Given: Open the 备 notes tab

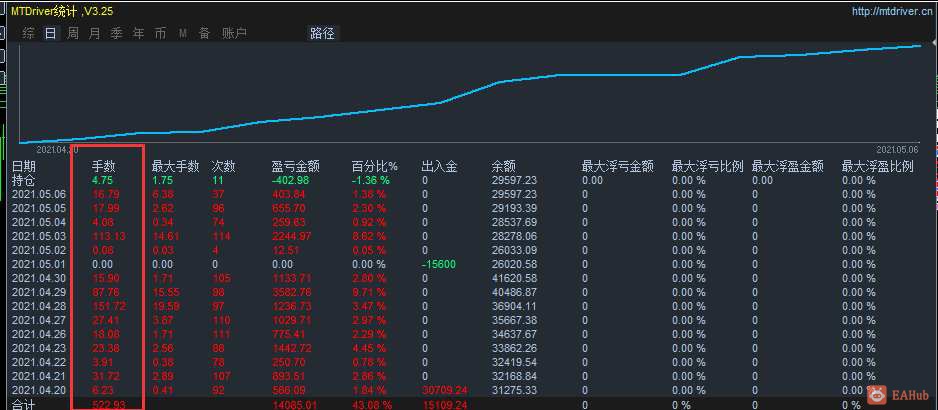Looking at the screenshot, I should click(205, 34).
